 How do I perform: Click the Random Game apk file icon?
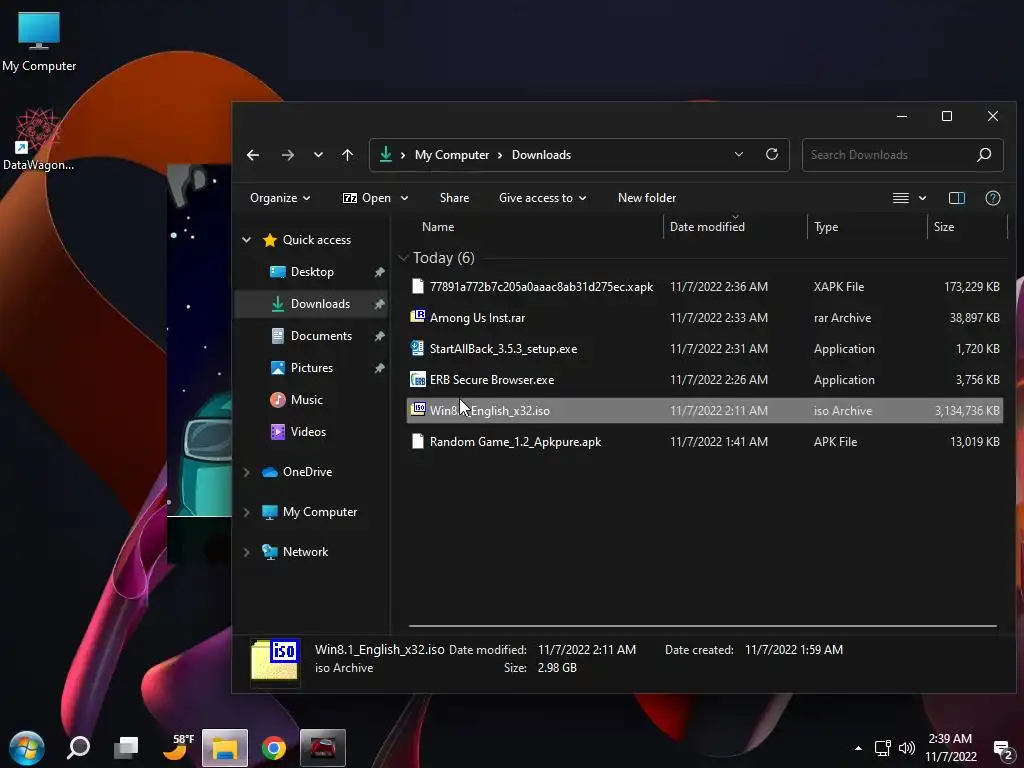[417, 441]
